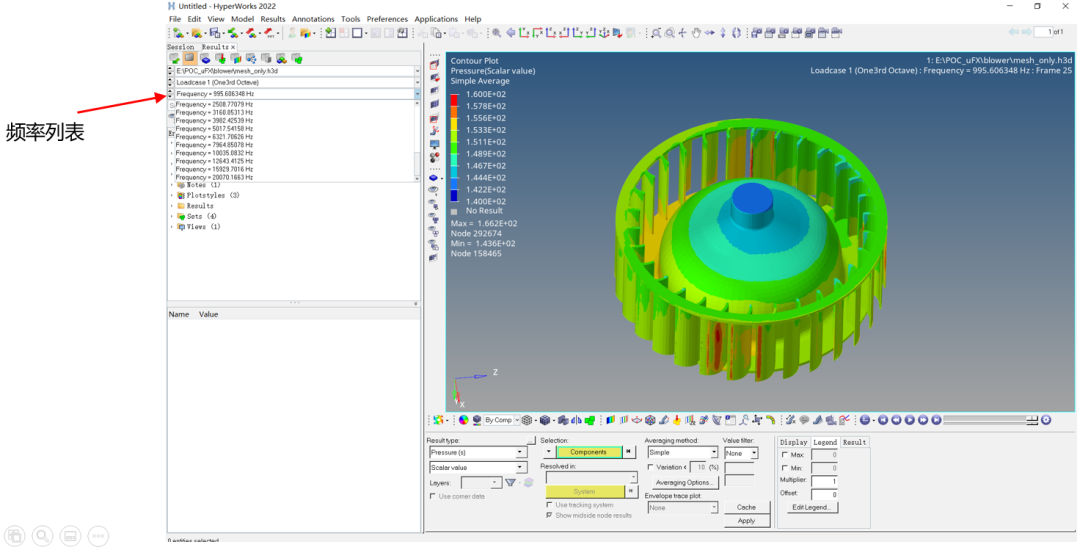This screenshot has height=550, width=1080.
Task: Click the highlighted component view icon in the Results browser
Action: coord(189,58)
